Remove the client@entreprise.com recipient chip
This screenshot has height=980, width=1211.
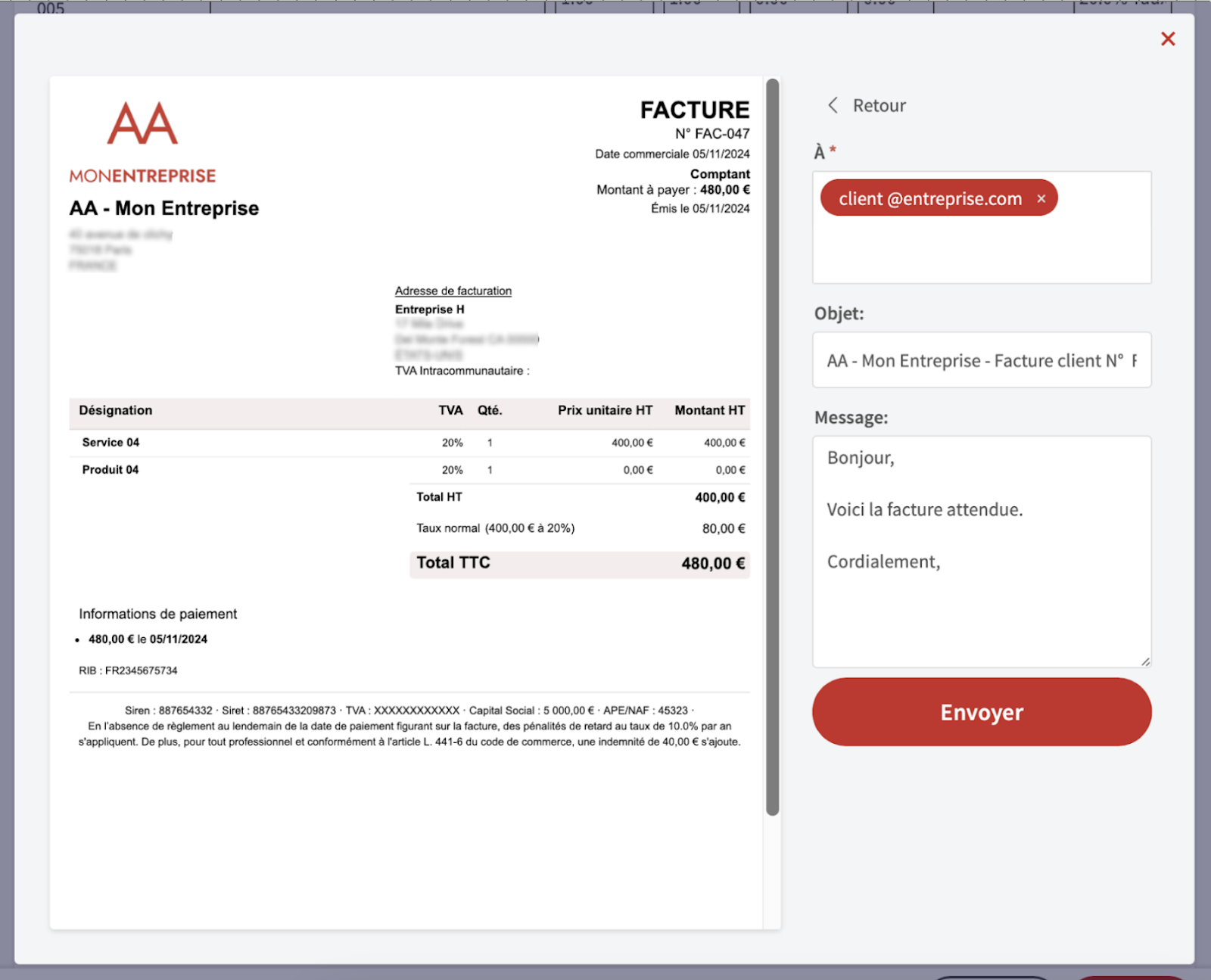click(1041, 198)
